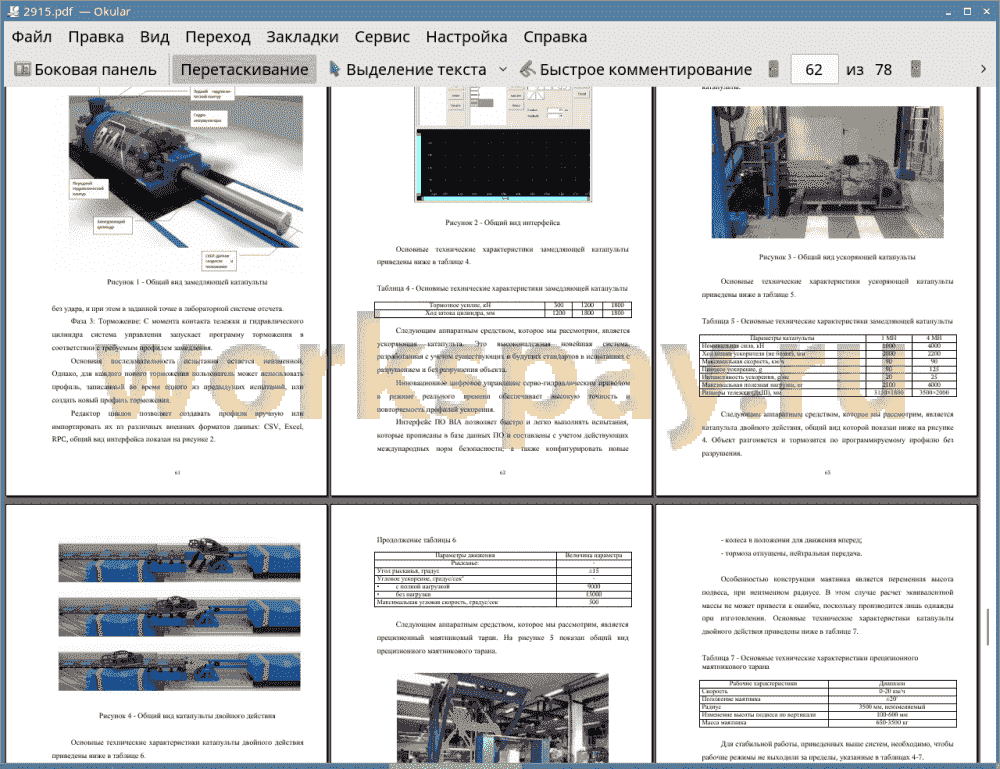Click caption 'Рисунок 1 - Общий вид замедляющей катапульты'

(x=187, y=282)
